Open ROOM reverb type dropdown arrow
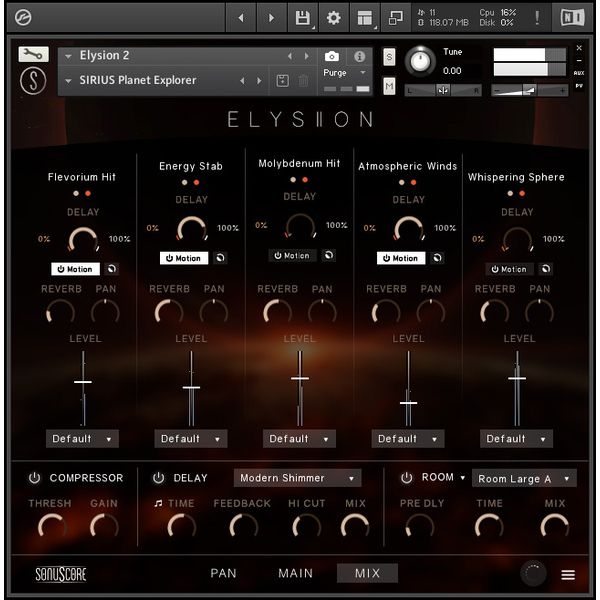This screenshot has width=600, height=600. click(x=463, y=478)
